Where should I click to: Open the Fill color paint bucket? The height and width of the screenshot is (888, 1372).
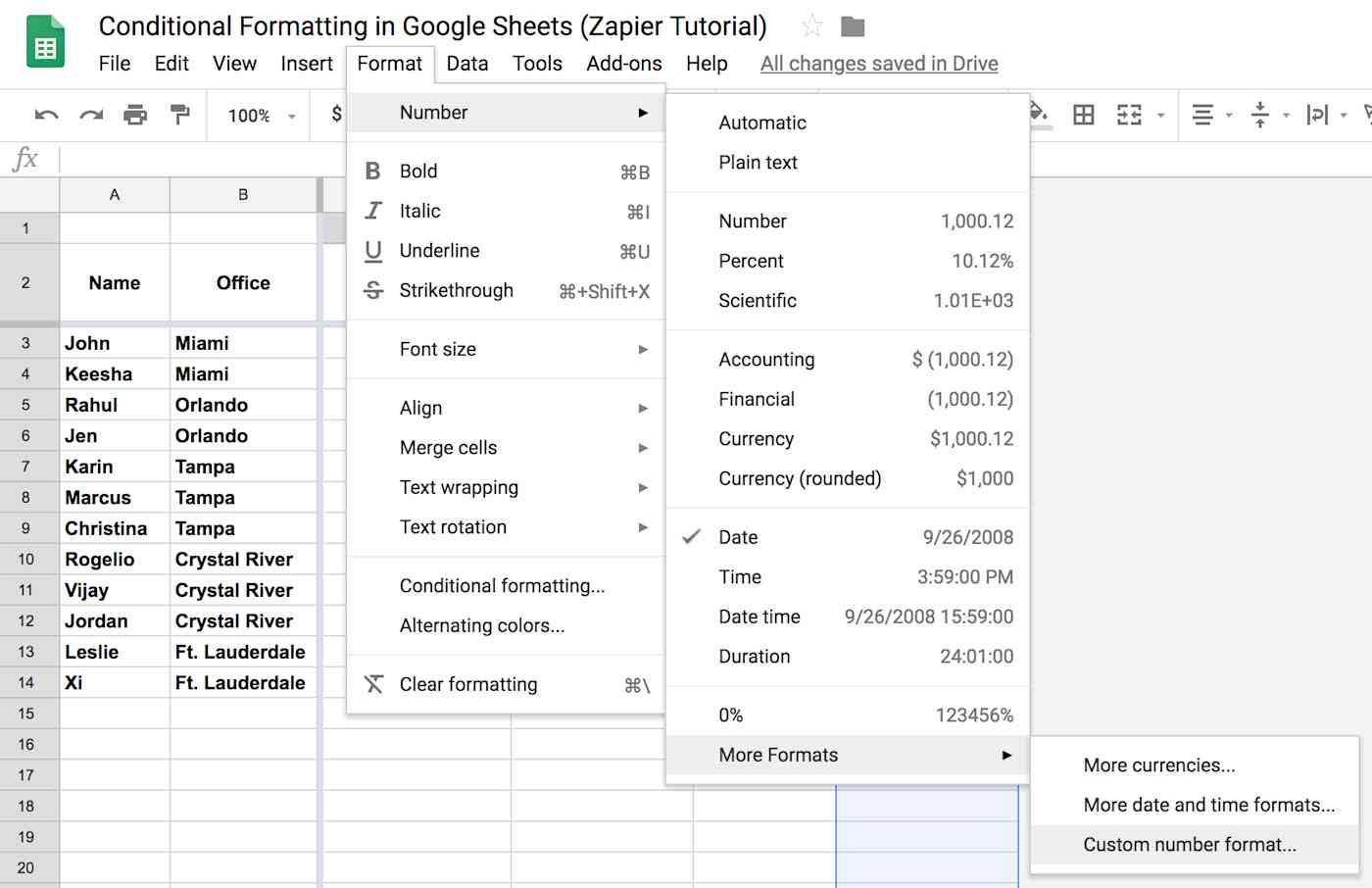coord(1037,115)
